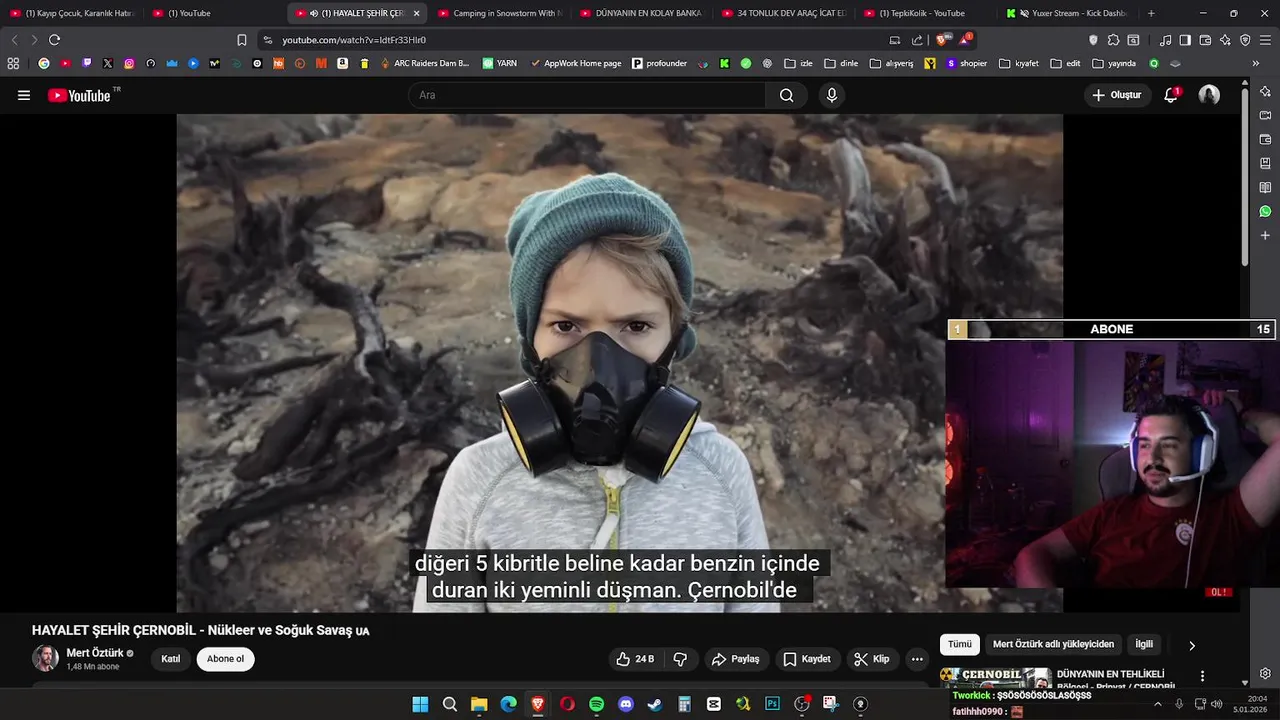
Task: Open the alışveriş bookmarks folder
Action: pos(891,63)
